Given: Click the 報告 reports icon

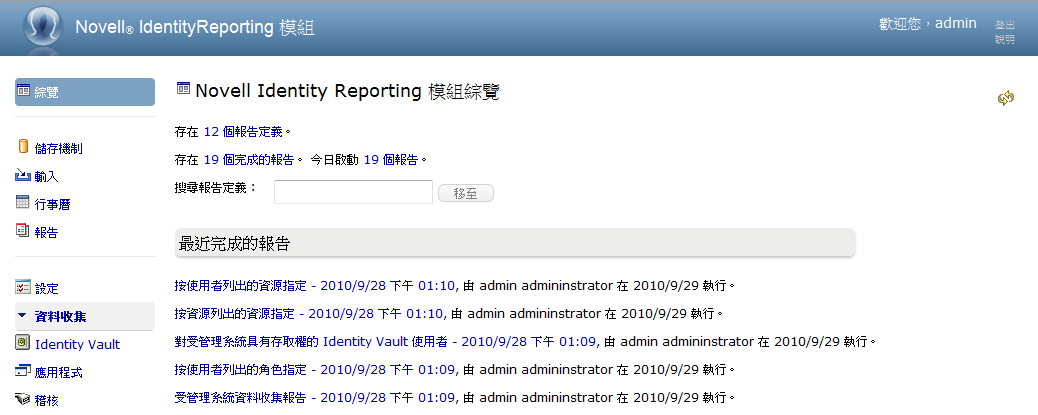Looking at the screenshot, I should 23,231.
